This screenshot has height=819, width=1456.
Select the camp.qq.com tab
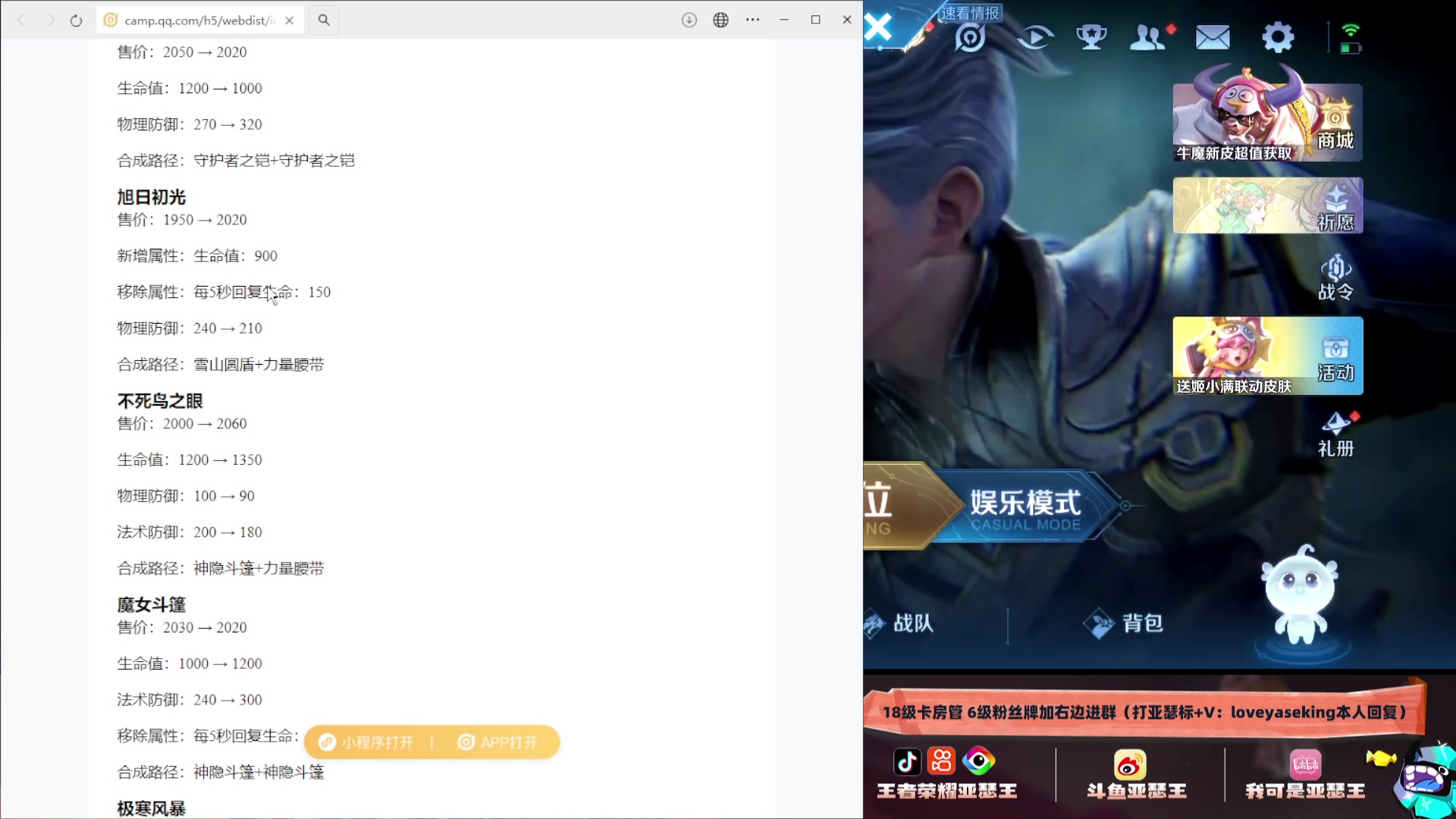200,20
